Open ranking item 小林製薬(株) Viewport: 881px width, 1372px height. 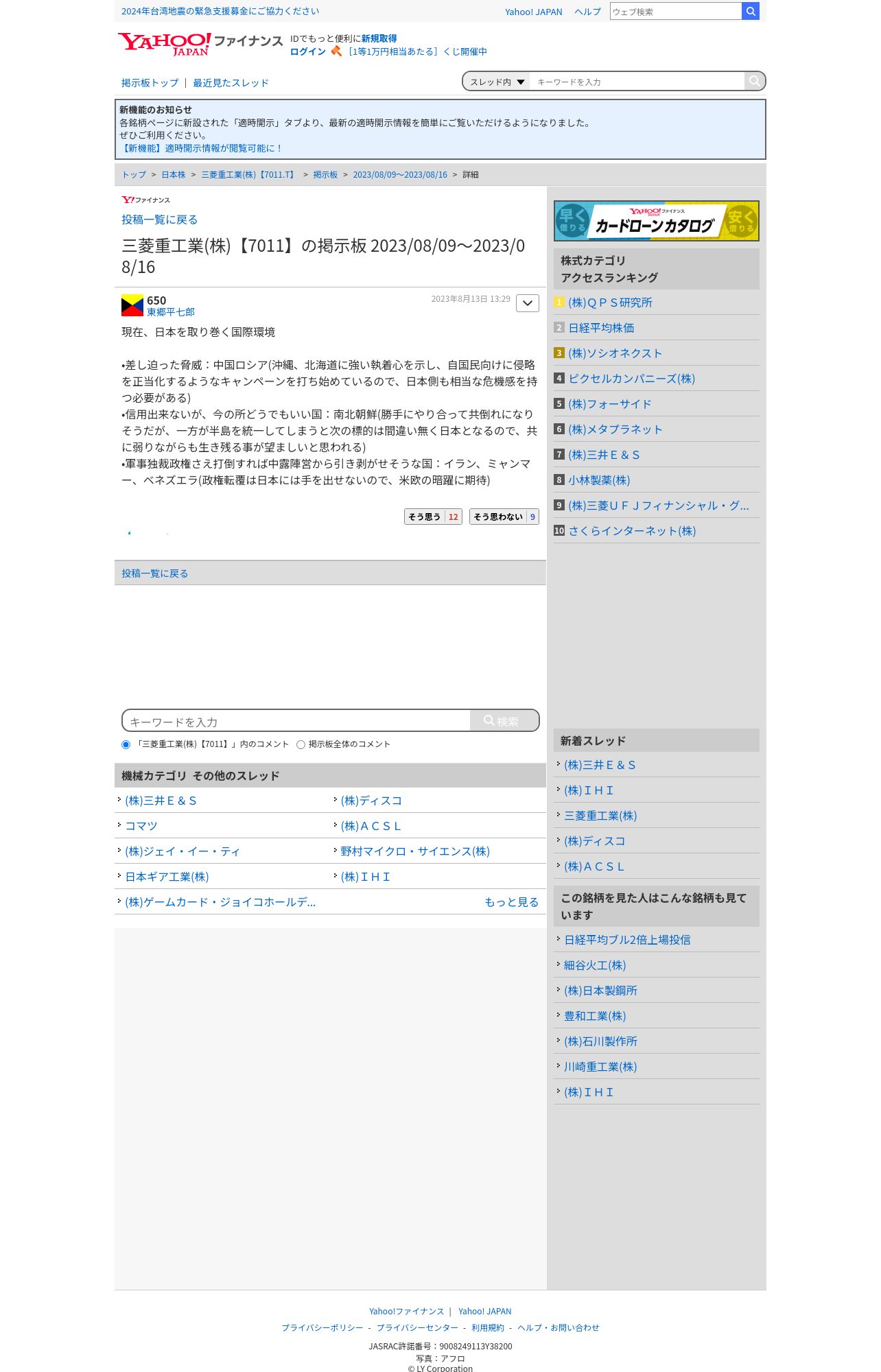pyautogui.click(x=599, y=480)
